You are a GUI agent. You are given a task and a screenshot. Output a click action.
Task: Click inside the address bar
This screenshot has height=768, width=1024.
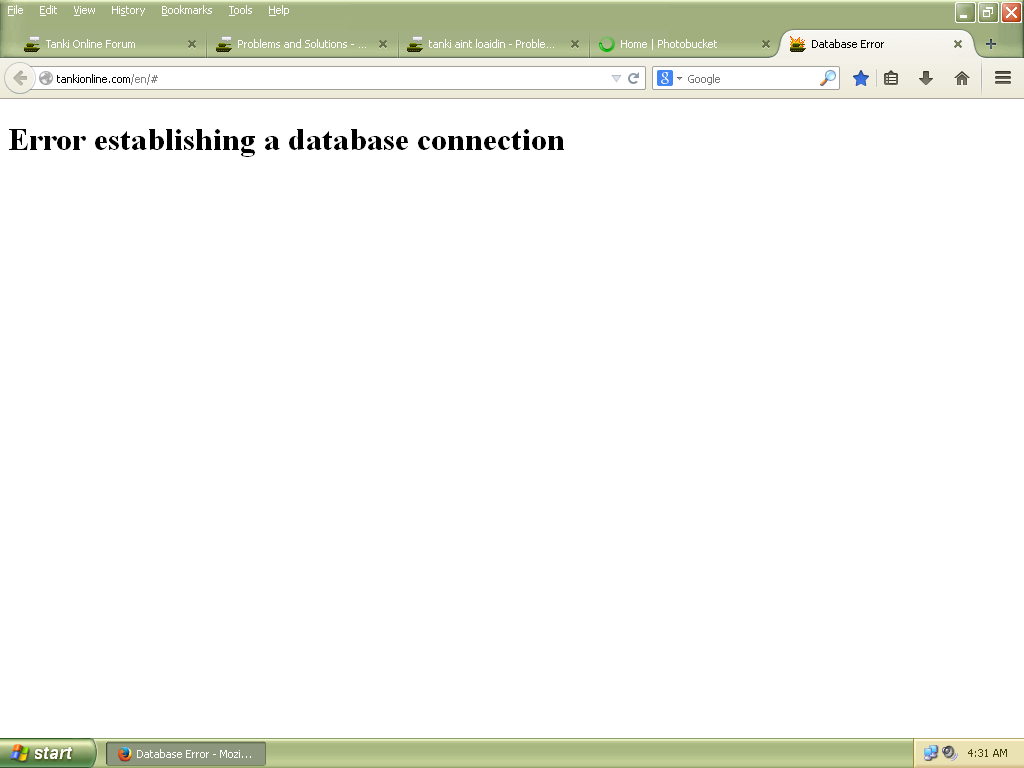(x=300, y=78)
